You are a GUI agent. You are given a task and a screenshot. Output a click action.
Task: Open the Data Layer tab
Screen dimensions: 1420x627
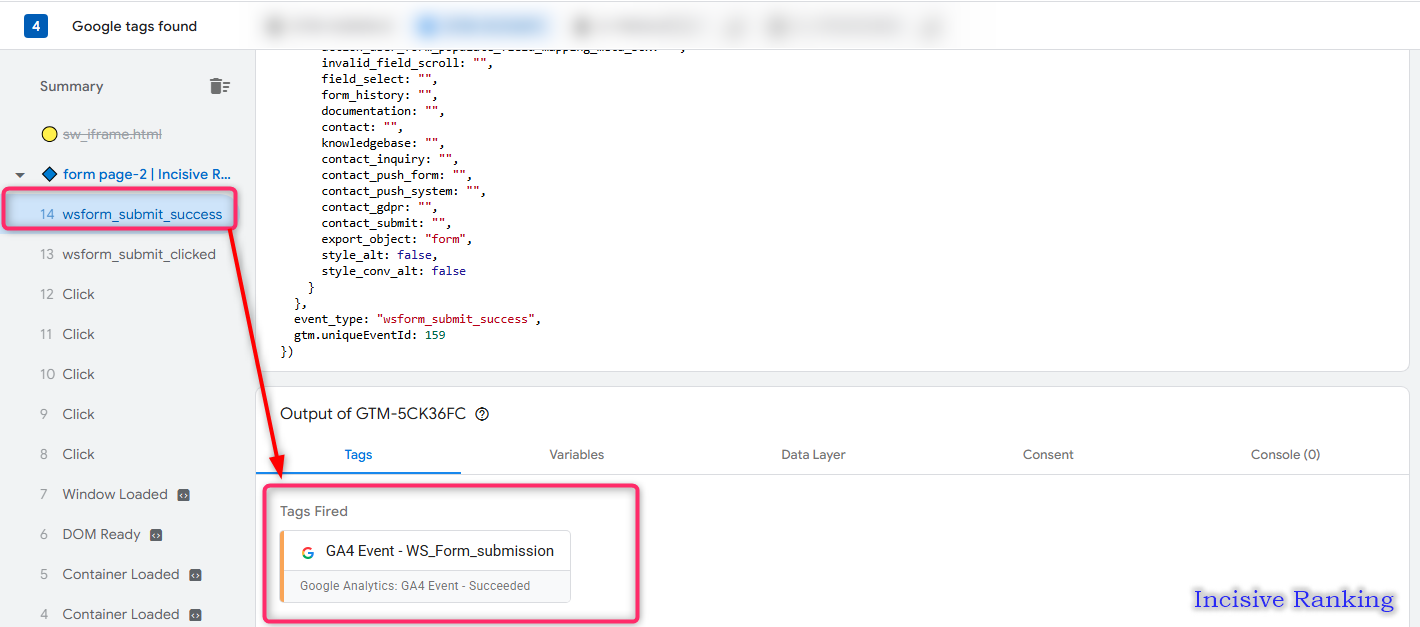813,454
